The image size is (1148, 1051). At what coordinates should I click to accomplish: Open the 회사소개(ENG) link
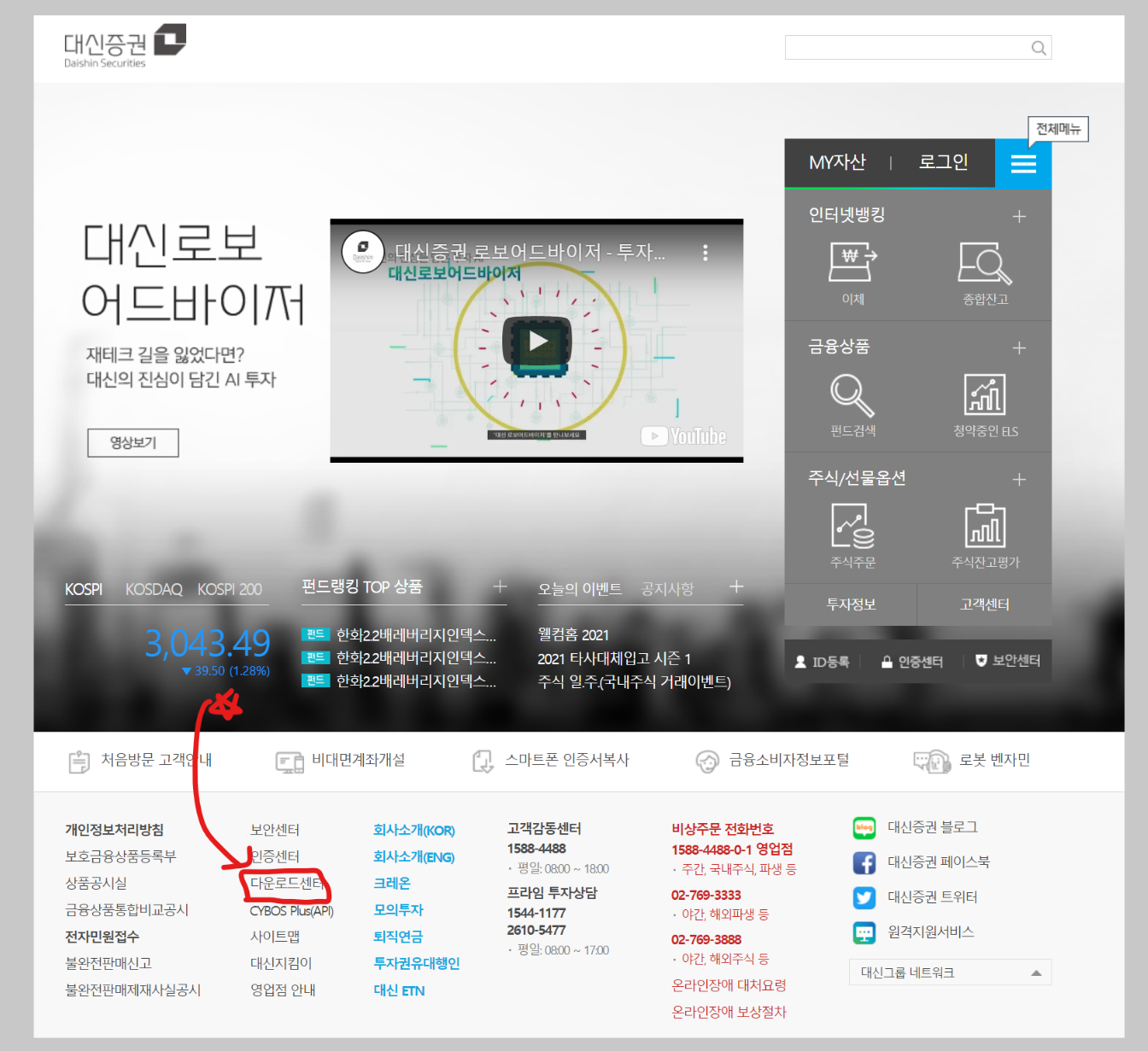[x=414, y=857]
